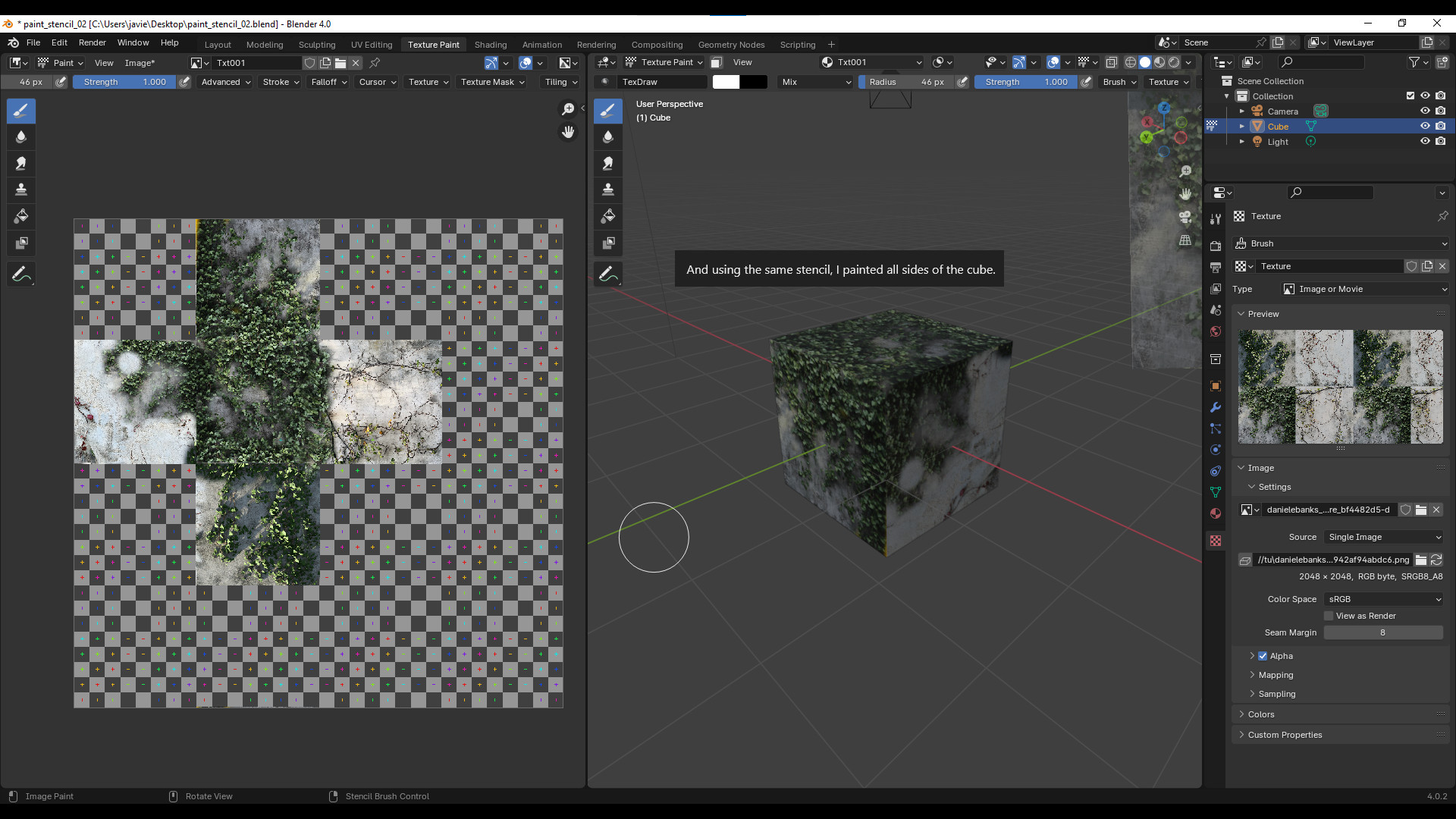1456x819 pixels.
Task: Open the Output properties tab
Action: tap(1216, 267)
